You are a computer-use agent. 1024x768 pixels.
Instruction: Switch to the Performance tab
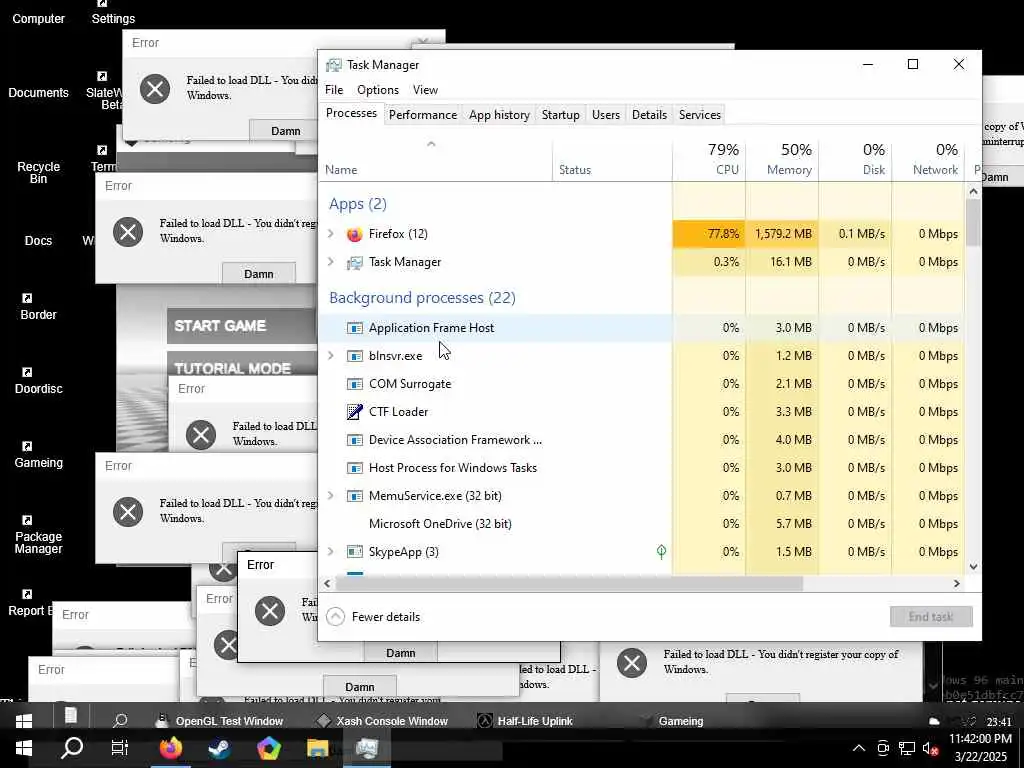pyautogui.click(x=423, y=115)
